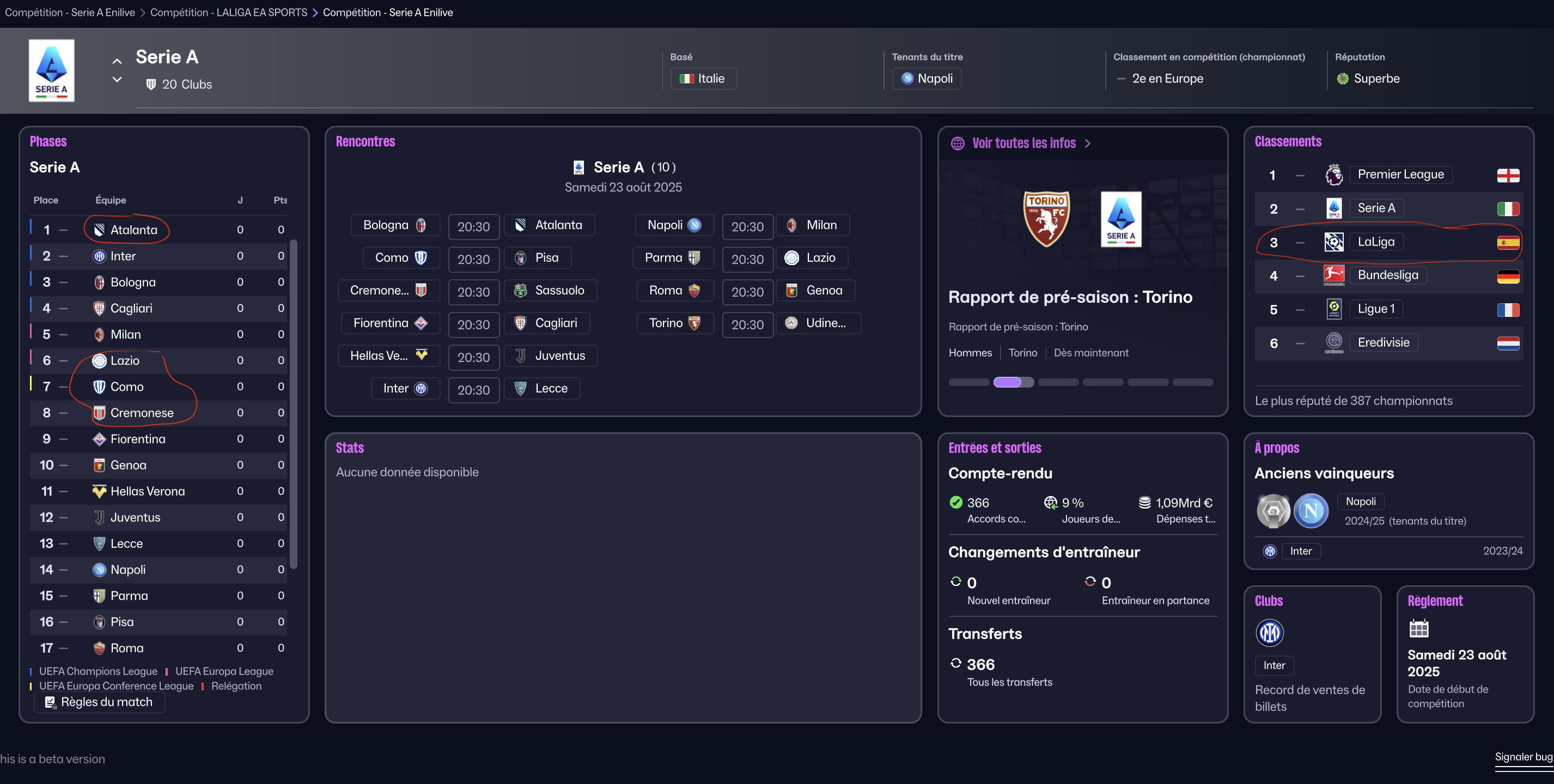Viewport: 1554px width, 784px height.
Task: Click the Napoli badge in Anciens vainqueurs
Action: pos(1311,511)
